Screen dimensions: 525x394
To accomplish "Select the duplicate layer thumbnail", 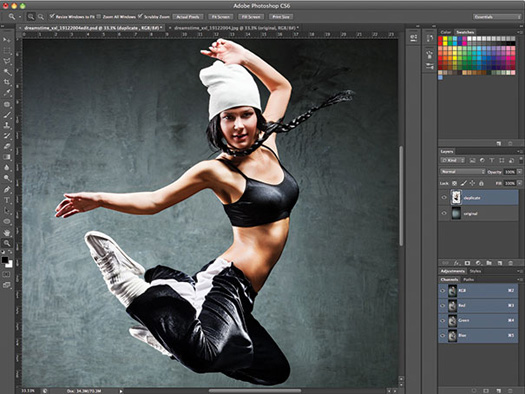I will 456,198.
